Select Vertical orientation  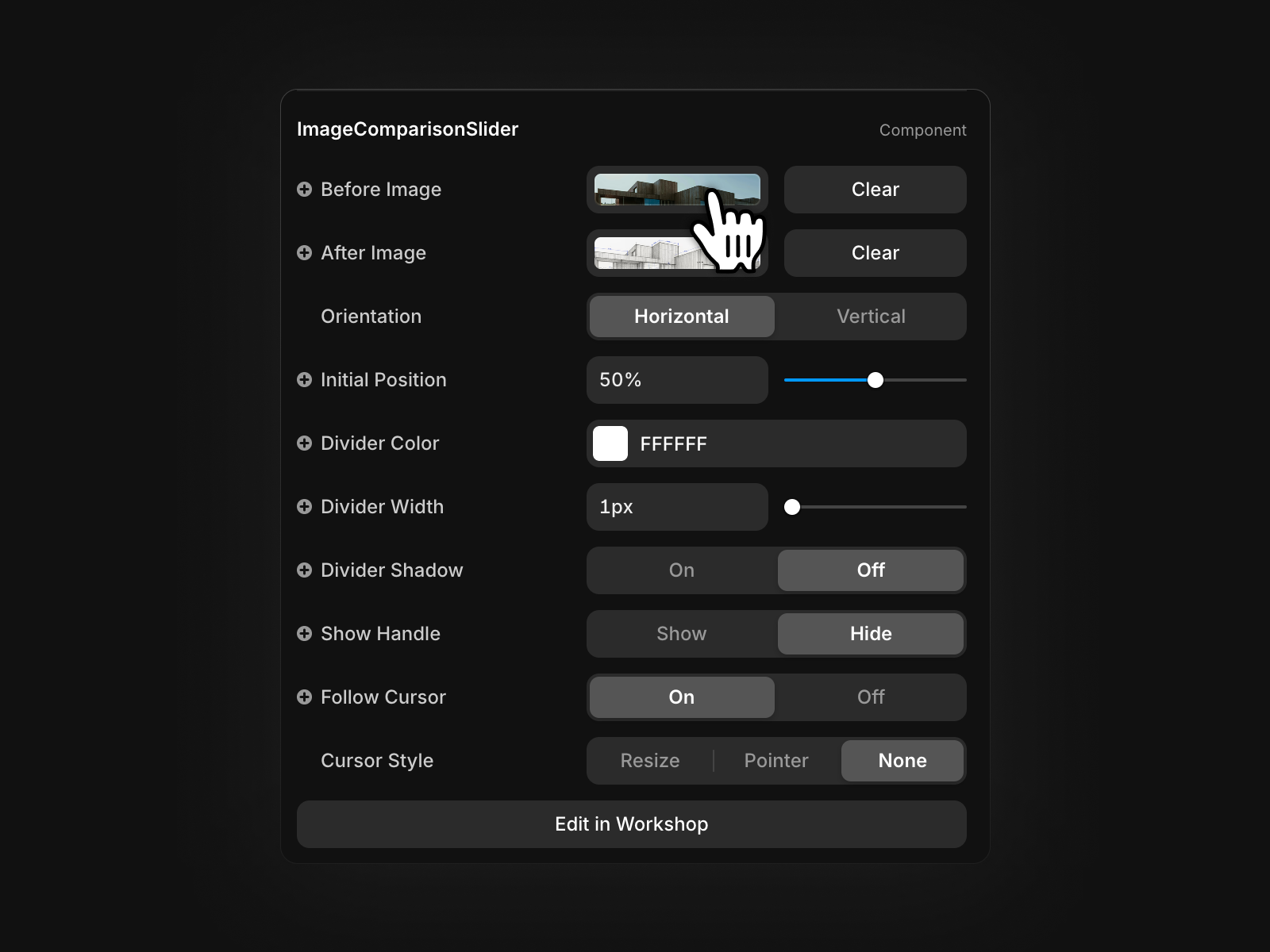point(871,317)
